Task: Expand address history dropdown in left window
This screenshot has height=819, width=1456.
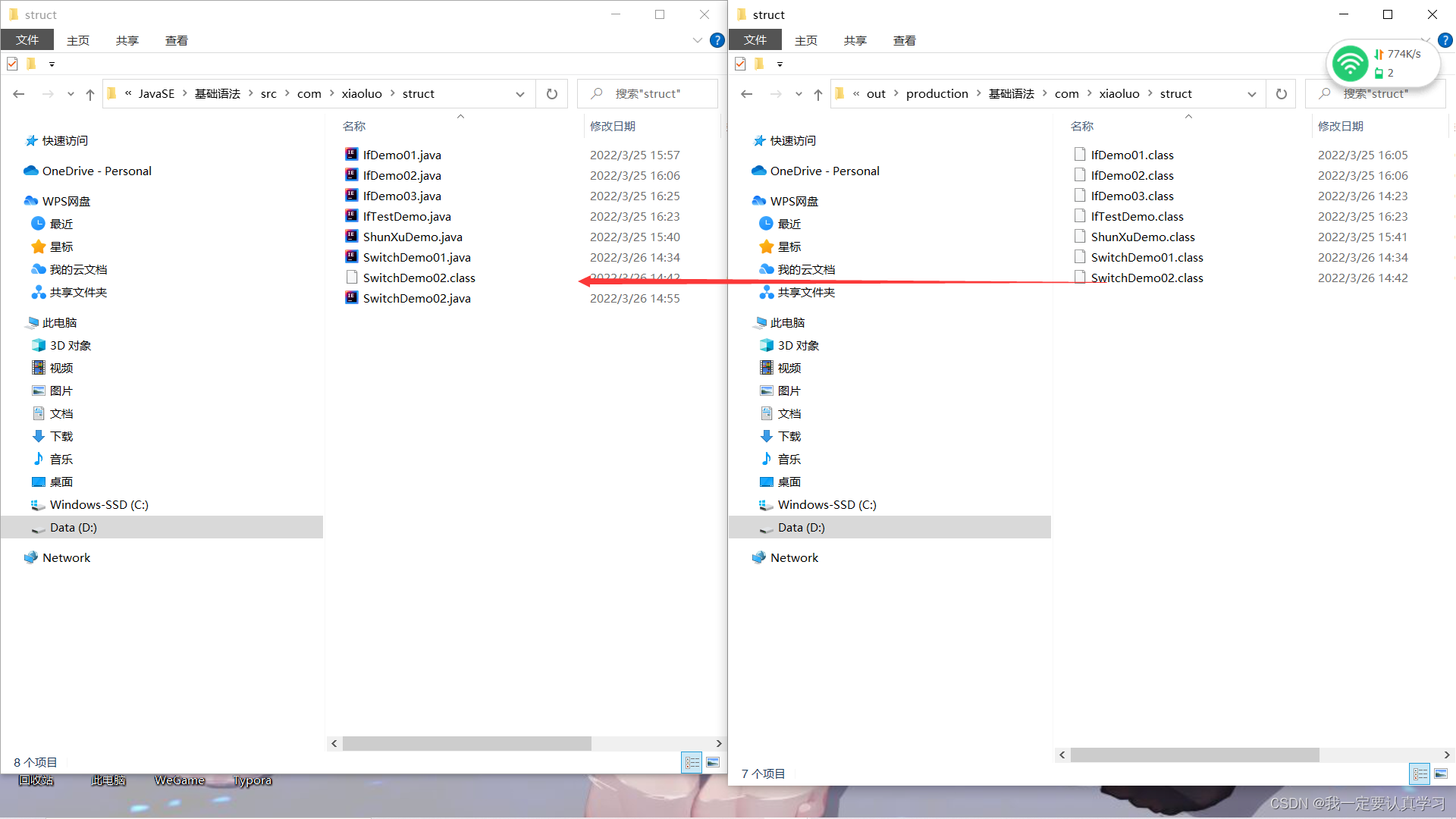Action: 520,94
